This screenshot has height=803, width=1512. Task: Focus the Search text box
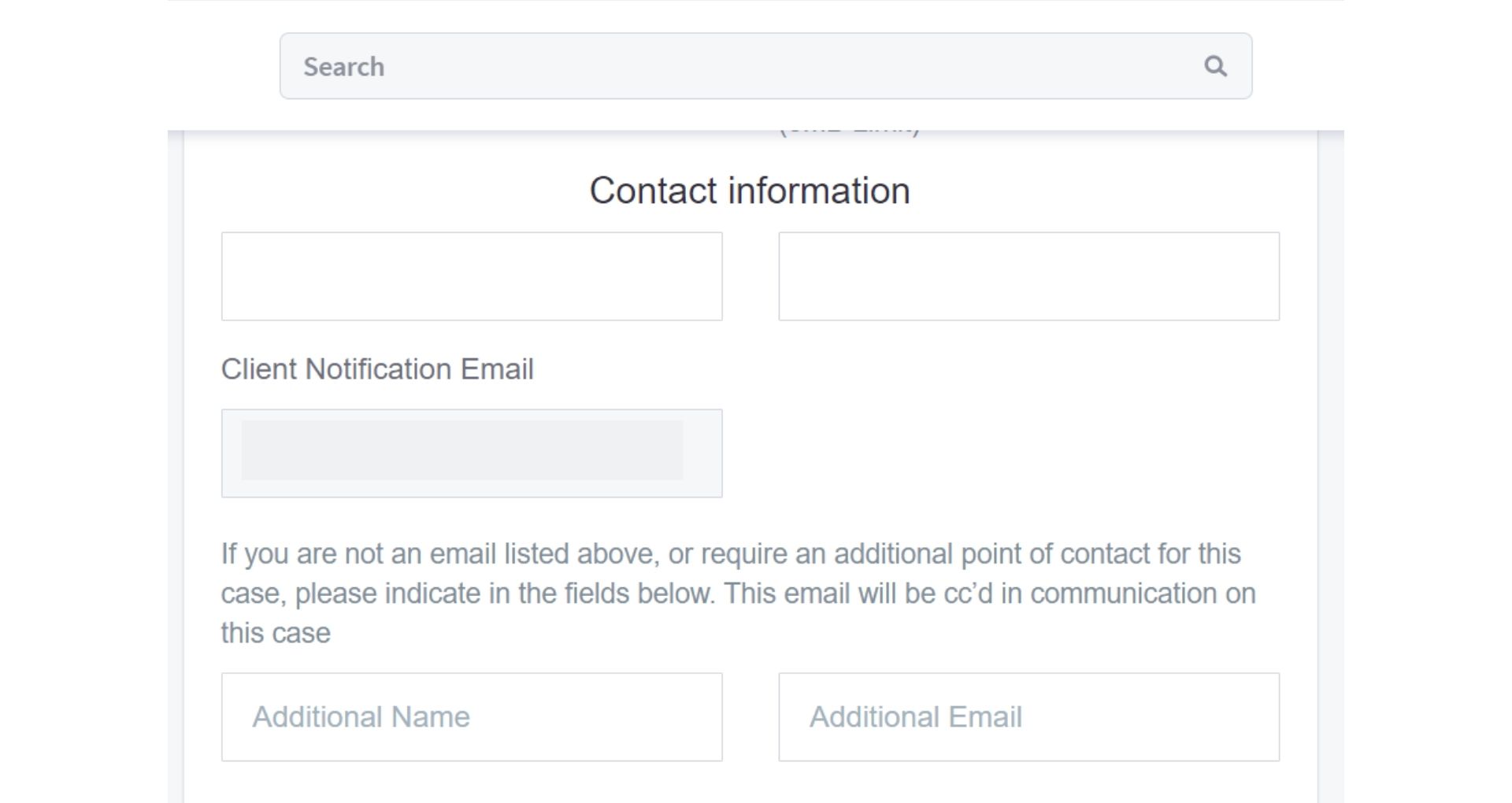(740, 66)
